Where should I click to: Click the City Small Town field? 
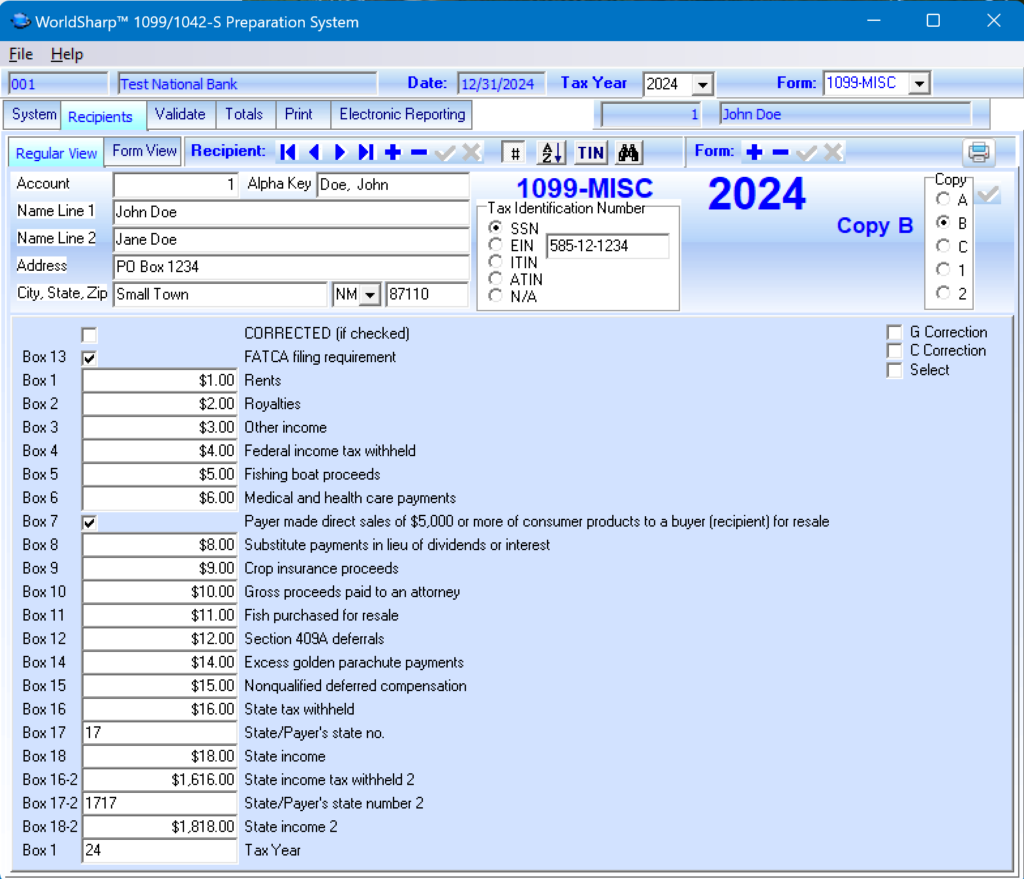click(220, 295)
